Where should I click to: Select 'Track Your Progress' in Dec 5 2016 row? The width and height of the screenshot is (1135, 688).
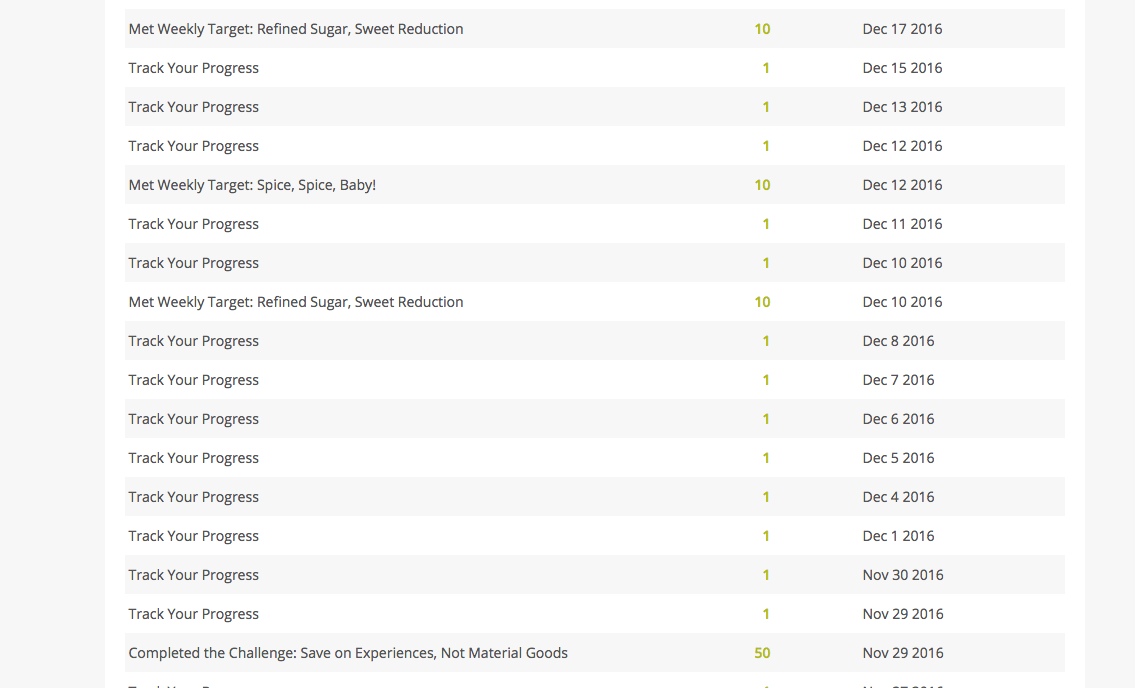pos(193,458)
